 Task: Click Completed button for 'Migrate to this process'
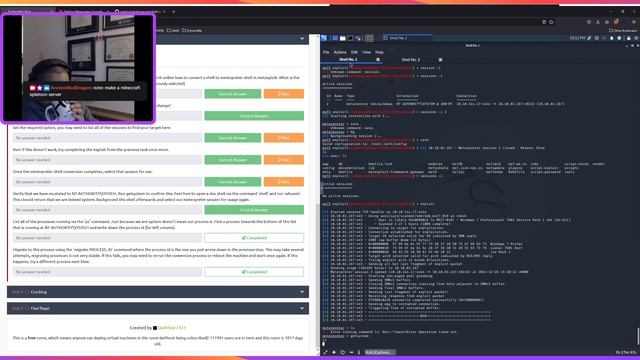tap(254, 272)
